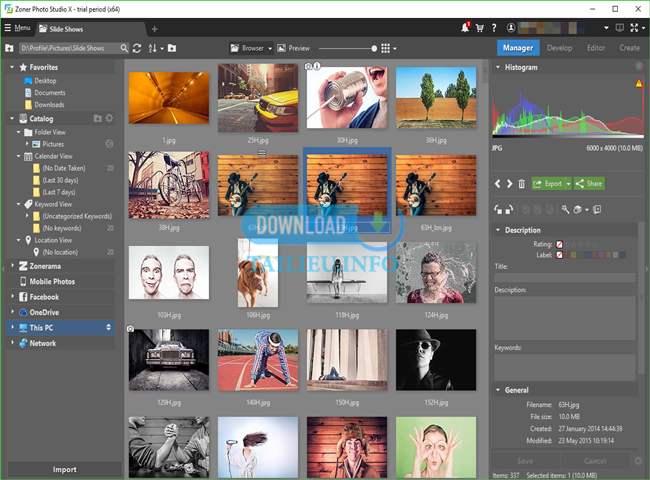This screenshot has width=650, height=480.
Task: Click the Import button
Action: coord(65,469)
